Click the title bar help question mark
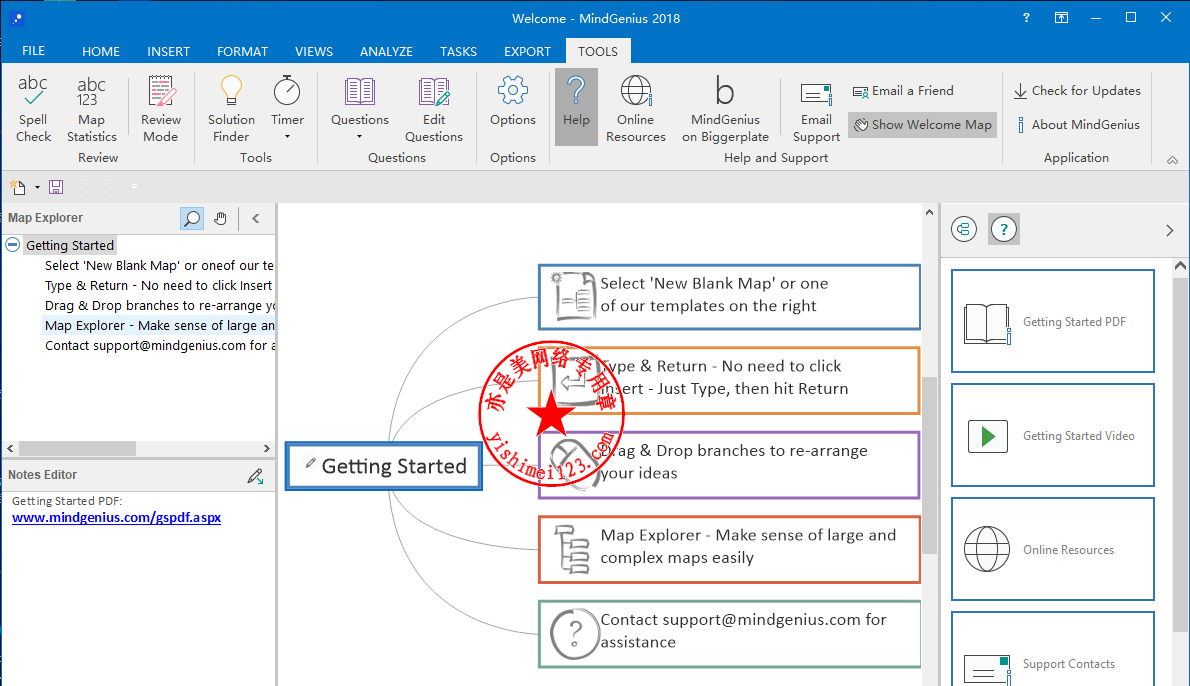 tap(1026, 17)
